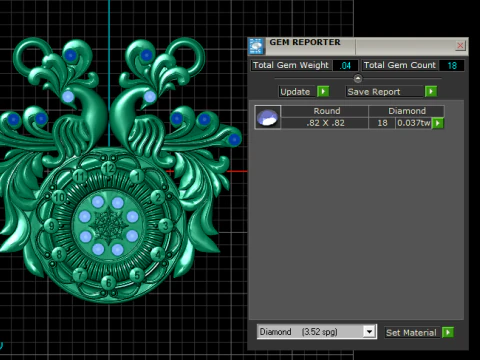Click the Total Gem Weight label
Viewport: 480px width, 360px height.
click(291, 65)
